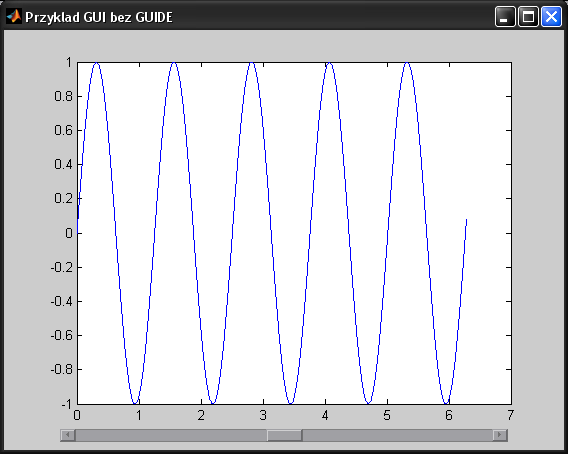Click the MATLAB logo icon in title bar
The image size is (568, 454).
[13, 16]
